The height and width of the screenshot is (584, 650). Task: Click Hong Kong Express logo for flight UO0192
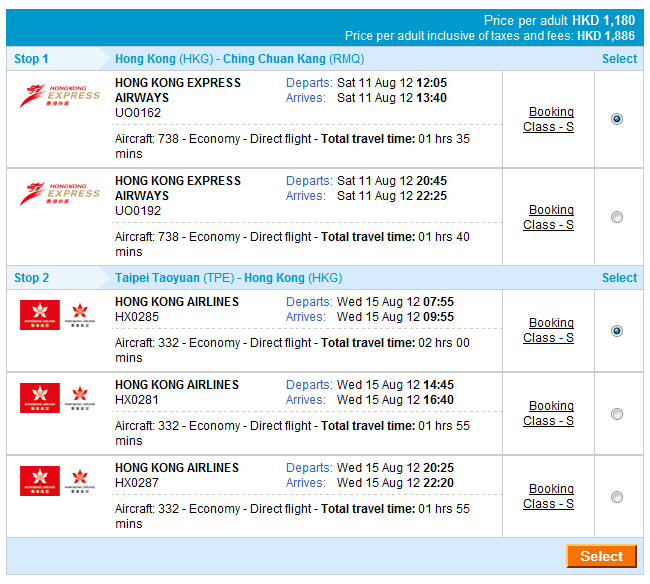(60, 195)
